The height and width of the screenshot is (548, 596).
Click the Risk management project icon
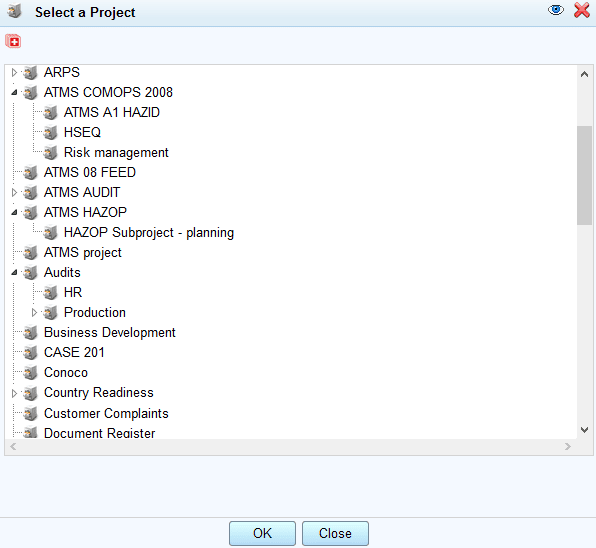[50, 152]
